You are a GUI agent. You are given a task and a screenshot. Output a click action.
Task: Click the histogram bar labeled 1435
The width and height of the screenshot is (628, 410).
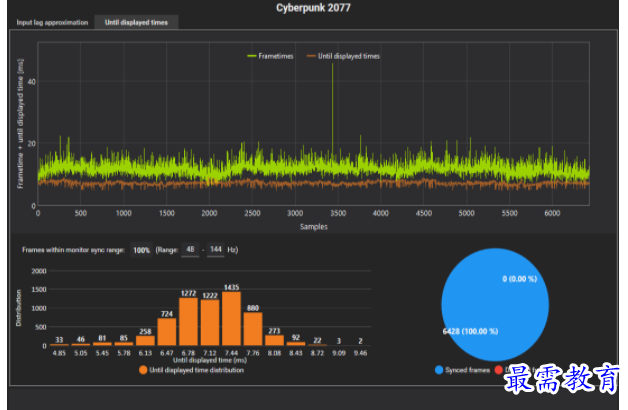click(x=231, y=318)
